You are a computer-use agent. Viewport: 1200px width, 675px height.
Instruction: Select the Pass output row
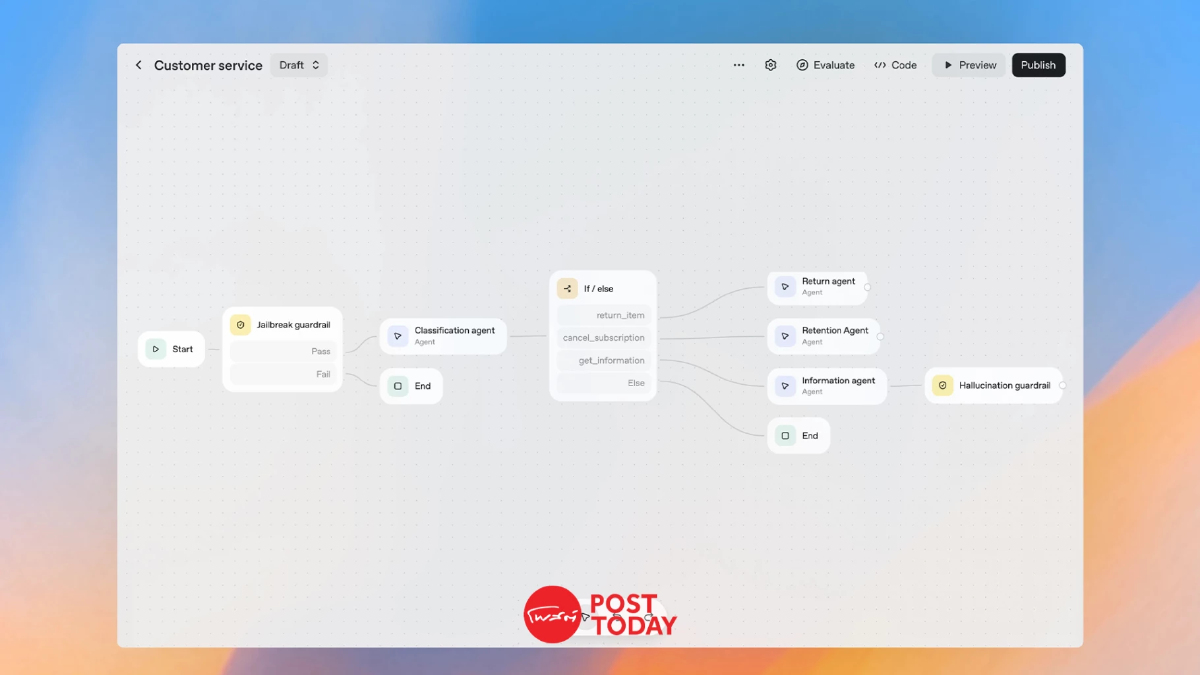[x=283, y=351]
